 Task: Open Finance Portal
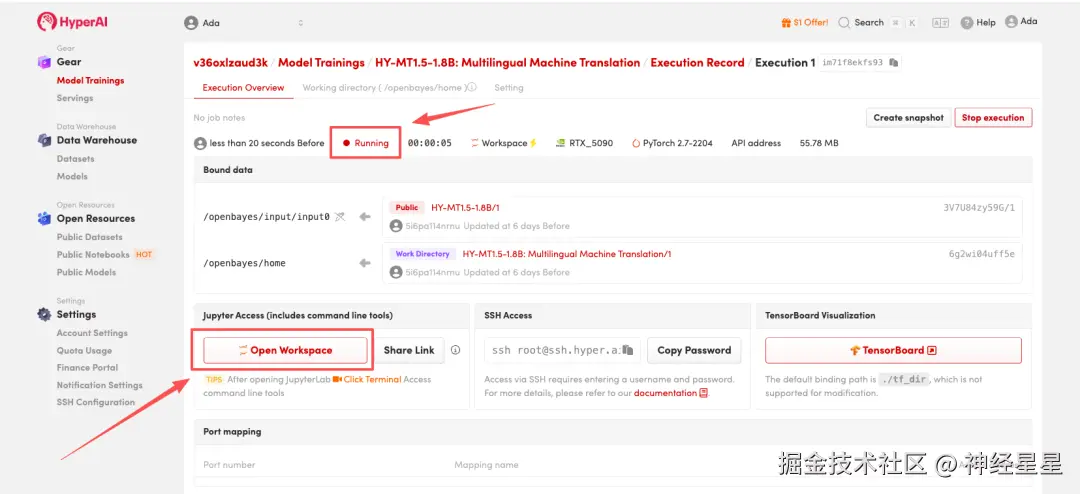tap(87, 367)
